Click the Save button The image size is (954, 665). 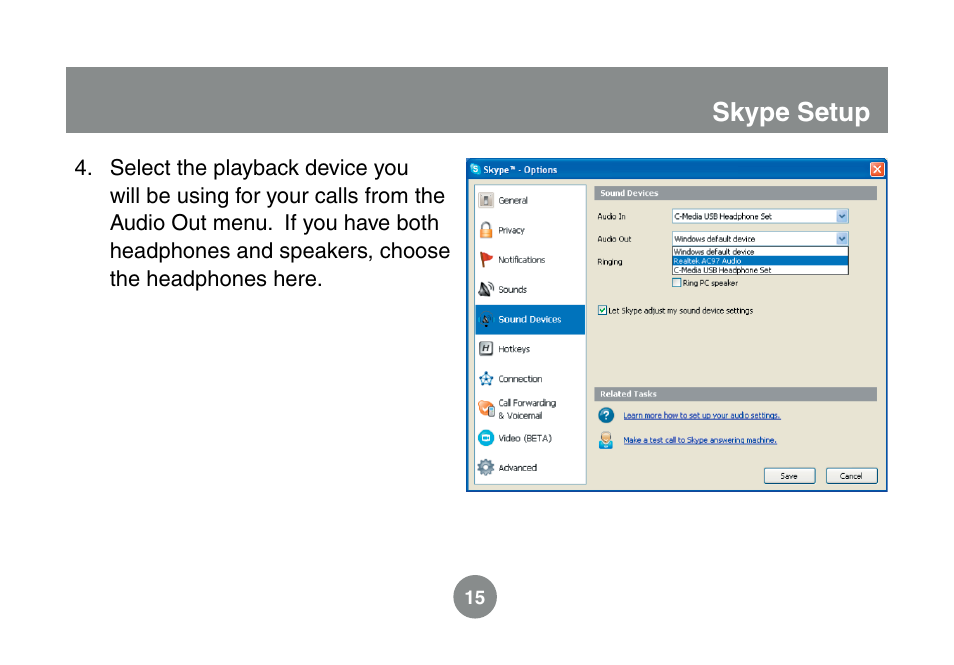pyautogui.click(x=789, y=476)
